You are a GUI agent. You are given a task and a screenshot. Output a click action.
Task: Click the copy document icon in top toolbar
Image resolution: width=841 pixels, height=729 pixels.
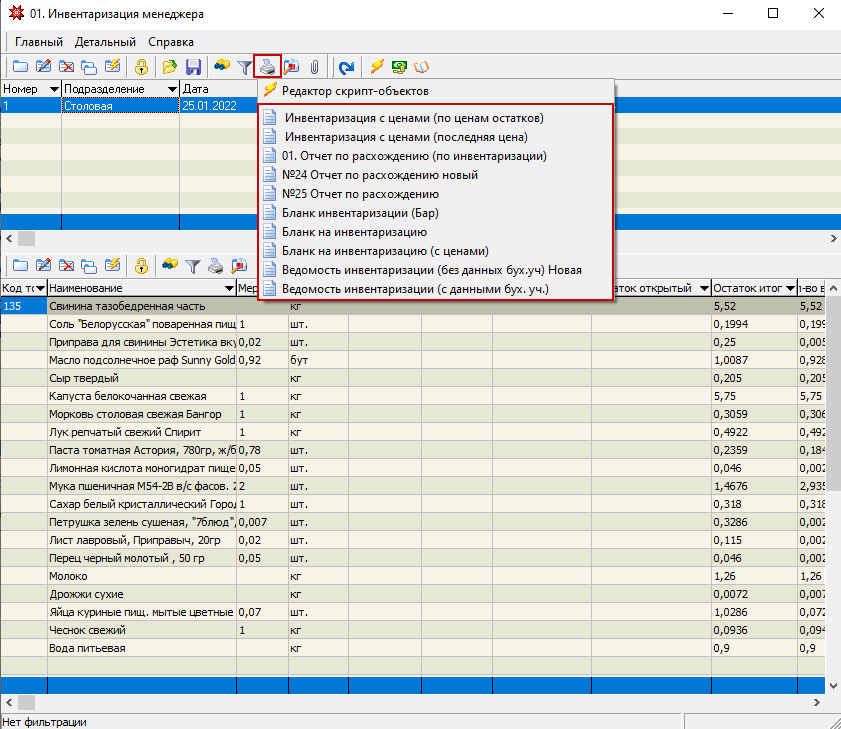89,67
